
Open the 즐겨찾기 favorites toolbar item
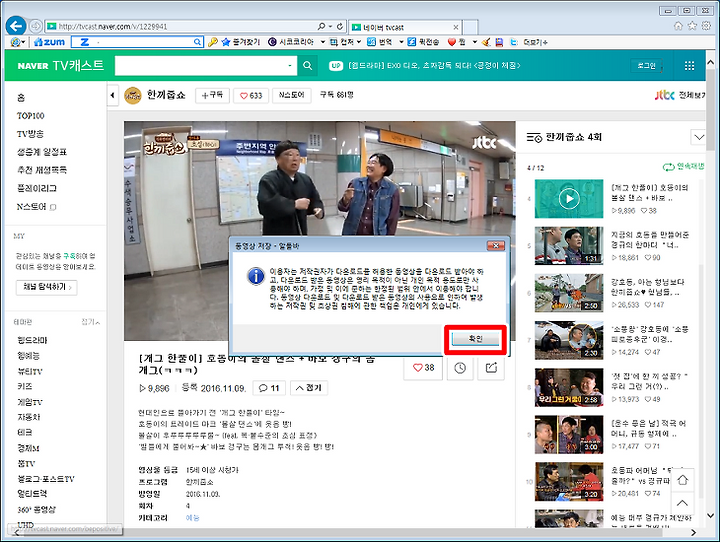point(241,42)
